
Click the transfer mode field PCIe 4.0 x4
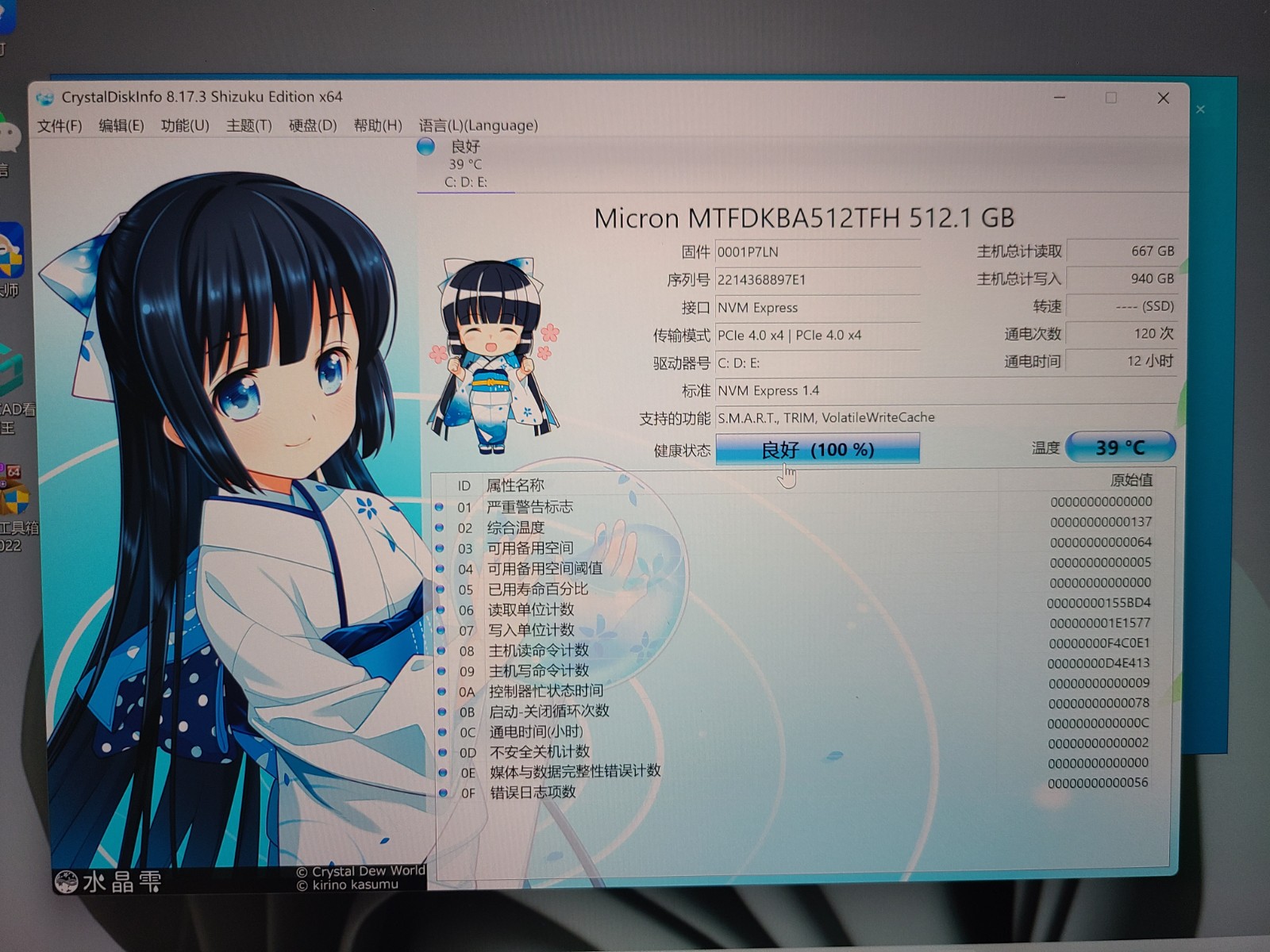818,336
